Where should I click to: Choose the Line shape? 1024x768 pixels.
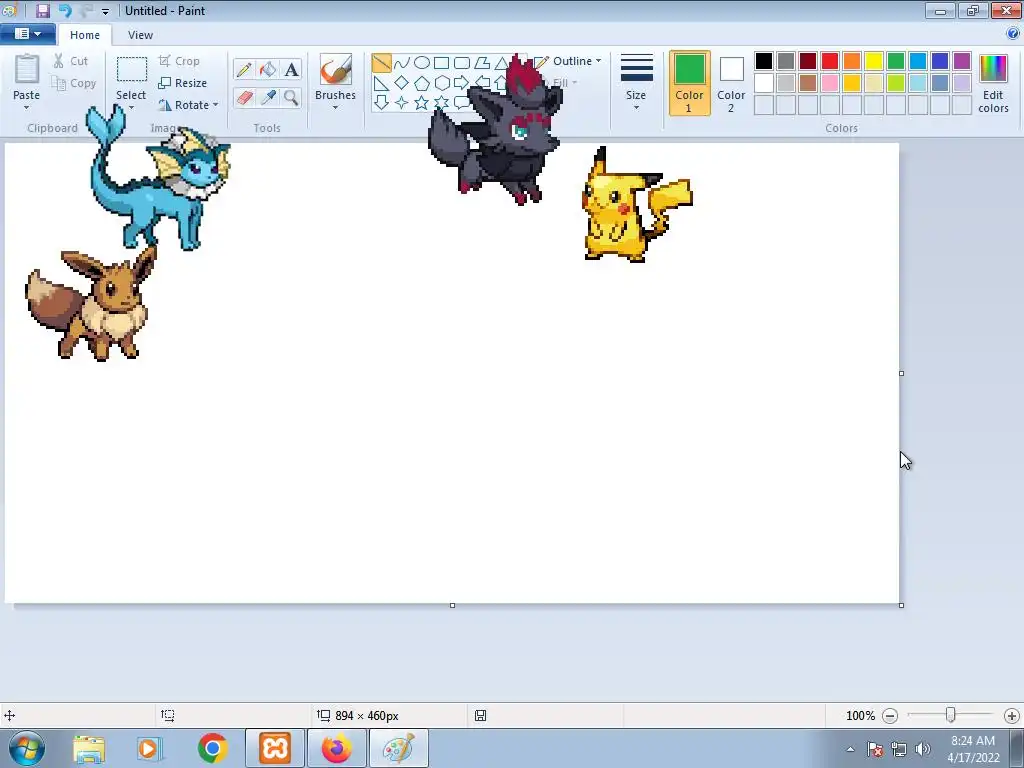381,63
